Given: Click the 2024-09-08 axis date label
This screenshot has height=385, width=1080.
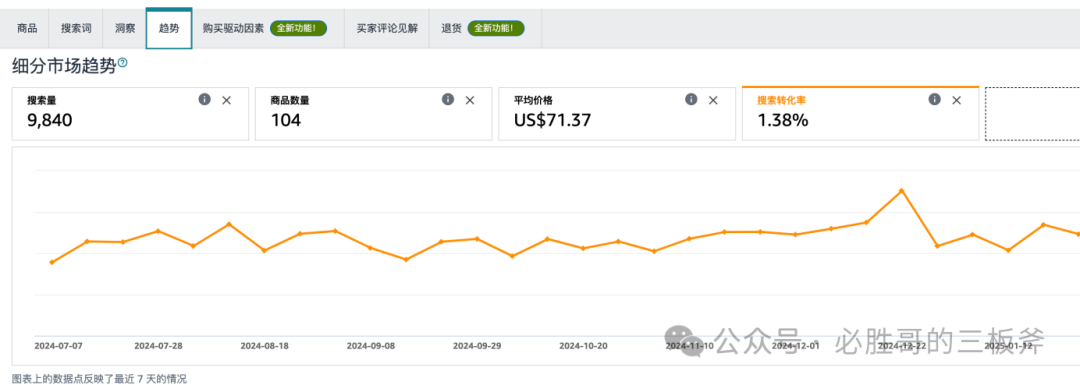Looking at the screenshot, I should 371,346.
